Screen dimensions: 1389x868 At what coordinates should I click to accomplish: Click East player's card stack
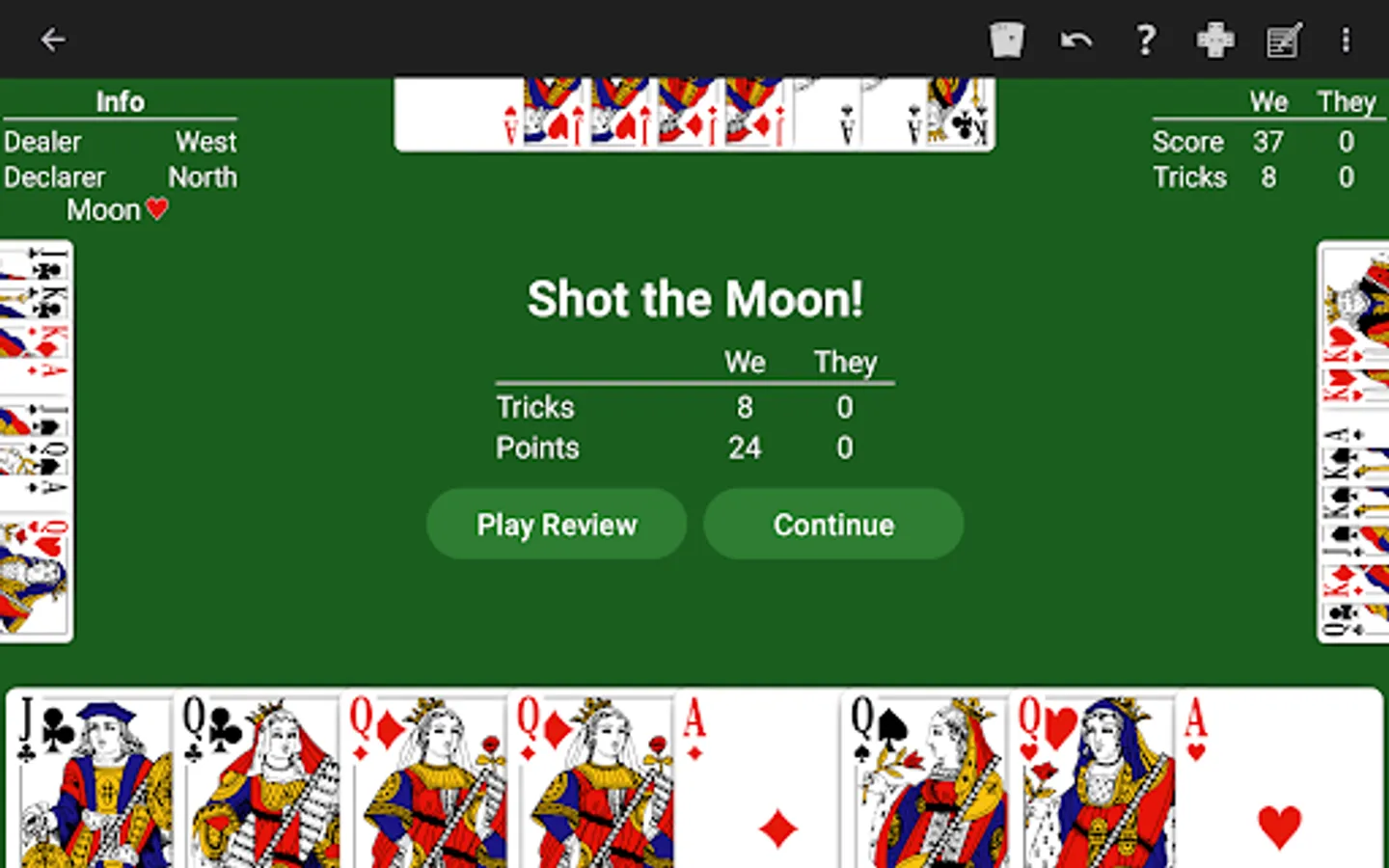[1353, 441]
